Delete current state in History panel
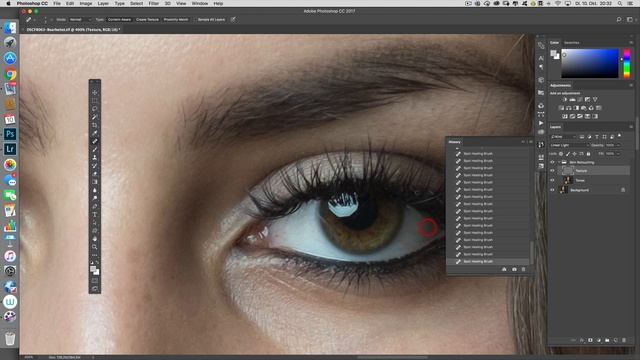Image resolution: width=640 pixels, height=360 pixels. (524, 269)
